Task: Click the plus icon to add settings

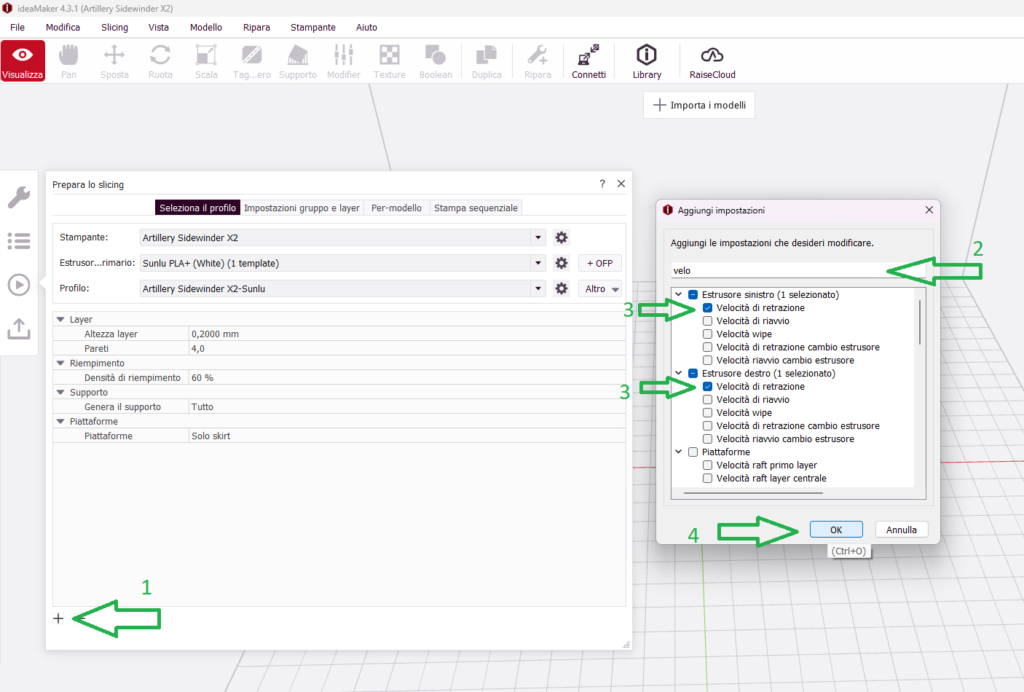Action: tap(58, 618)
